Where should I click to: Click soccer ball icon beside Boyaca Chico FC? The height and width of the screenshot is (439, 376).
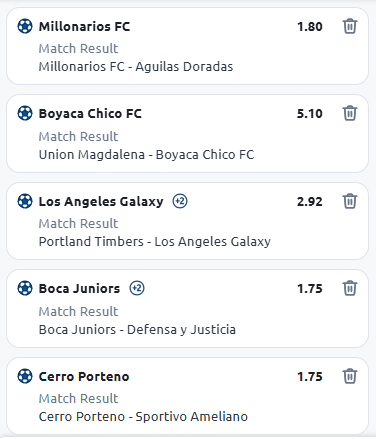[25, 113]
